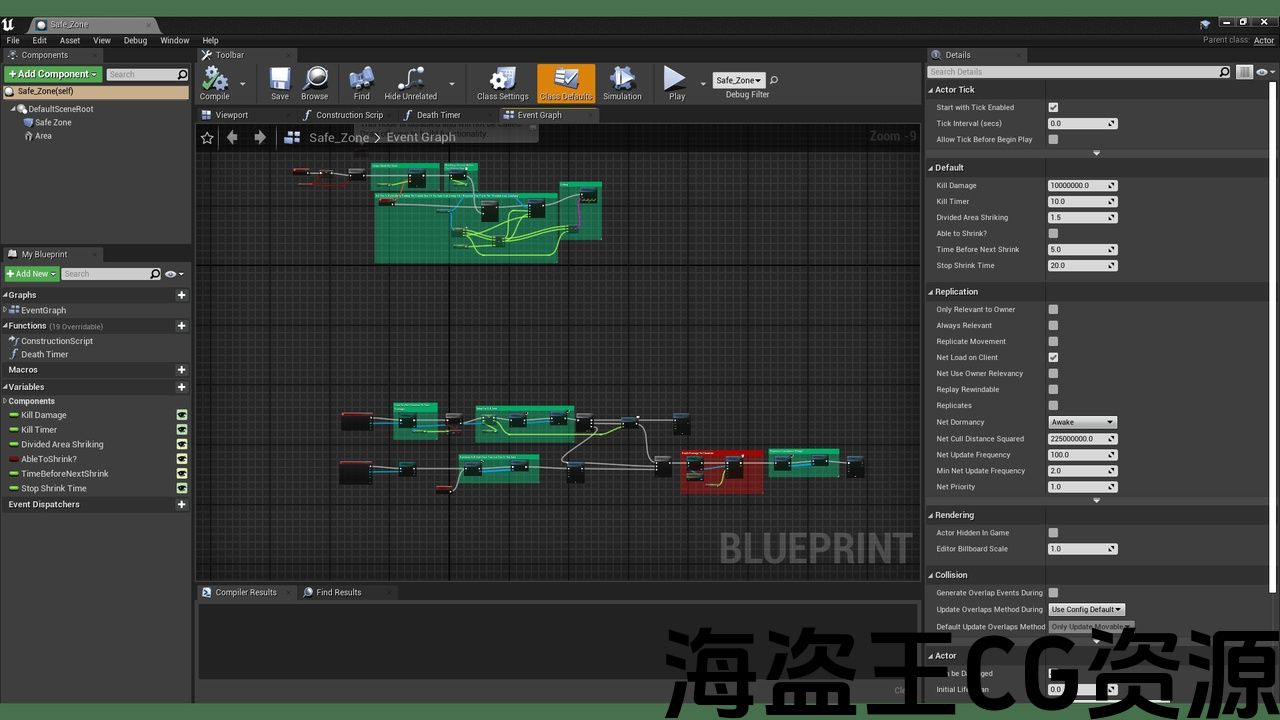Open the Asset menu
Image resolution: width=1280 pixels, height=720 pixels.
click(69, 40)
